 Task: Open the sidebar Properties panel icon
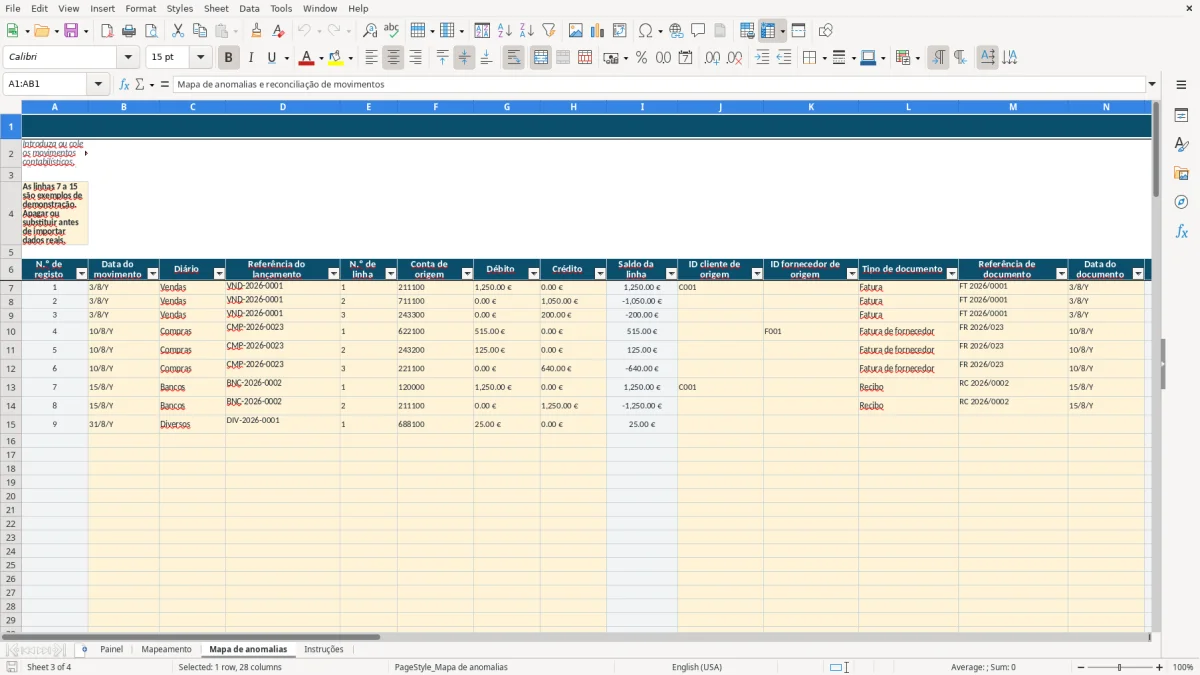[1181, 116]
